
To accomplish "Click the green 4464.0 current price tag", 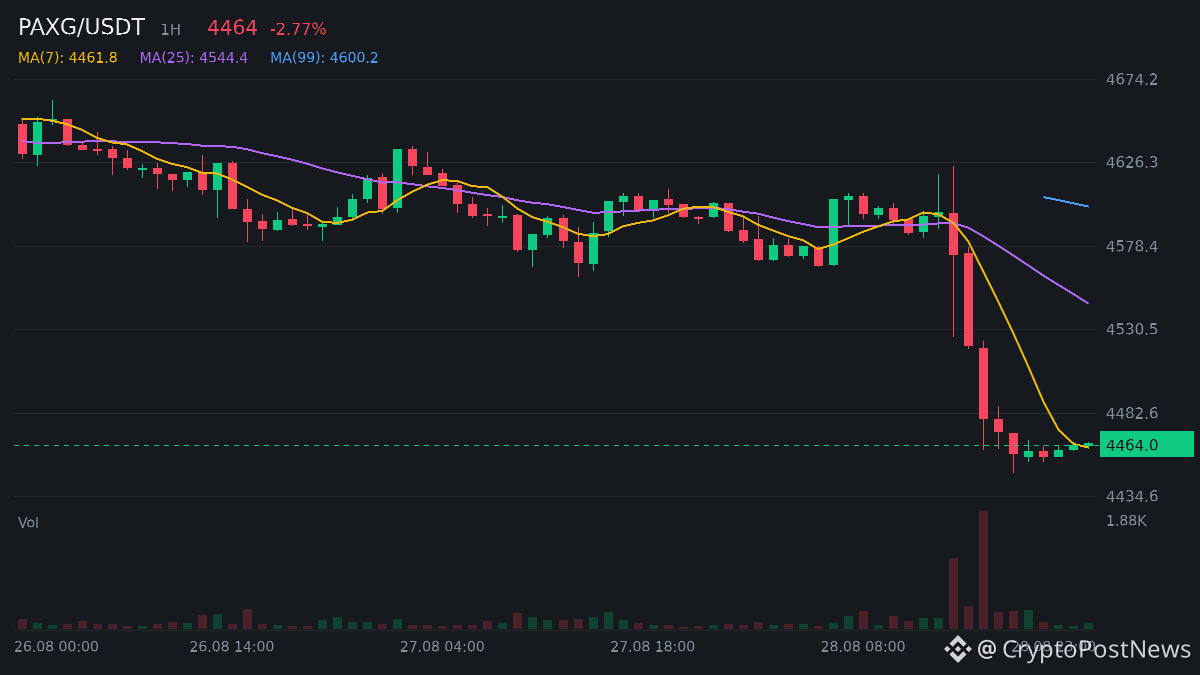I will (1146, 444).
